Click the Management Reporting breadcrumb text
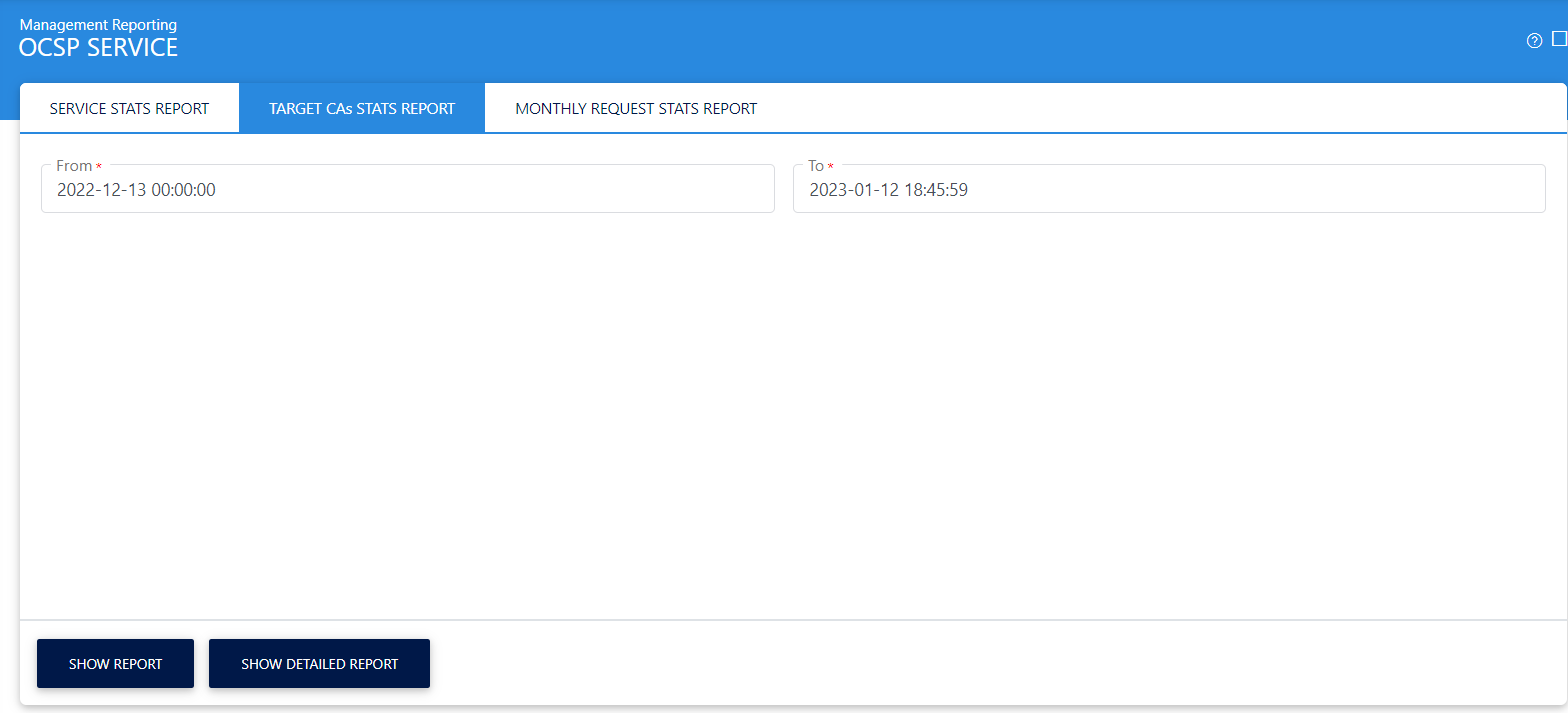The image size is (1568, 713). (x=98, y=24)
